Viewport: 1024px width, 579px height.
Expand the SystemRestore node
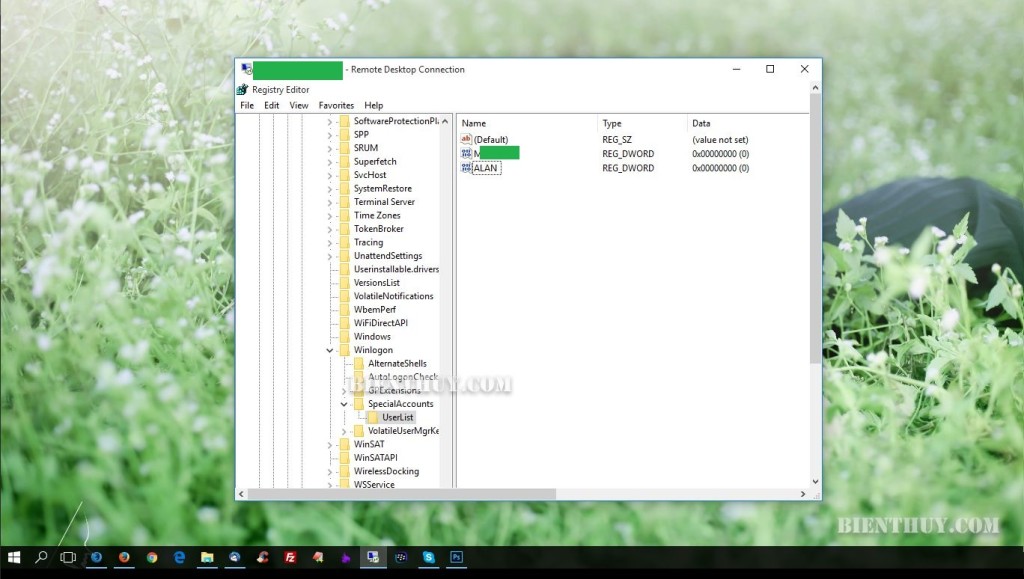pyautogui.click(x=330, y=189)
